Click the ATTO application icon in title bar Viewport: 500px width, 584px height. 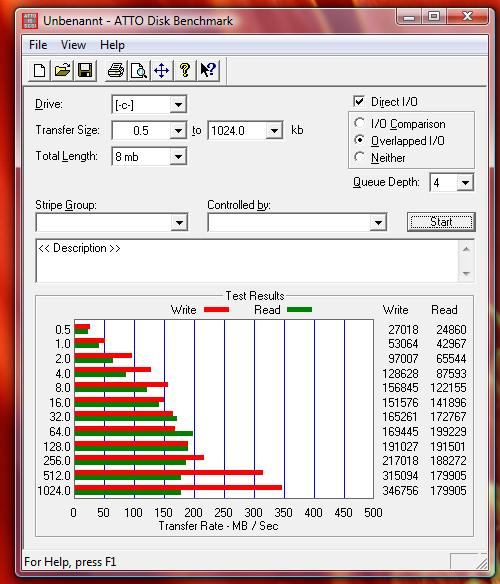[30, 21]
